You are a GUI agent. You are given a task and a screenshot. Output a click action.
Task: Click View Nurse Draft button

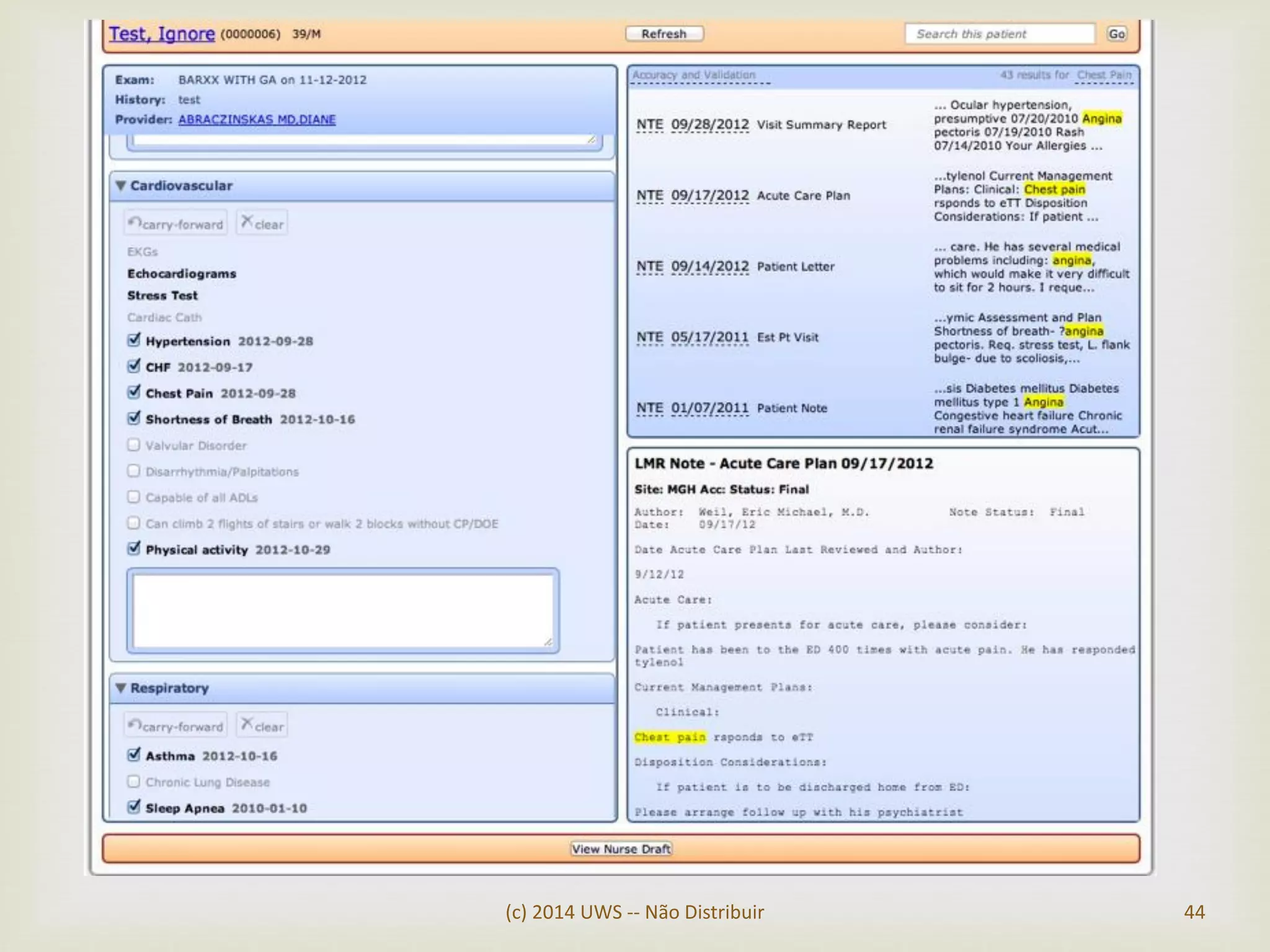point(621,849)
